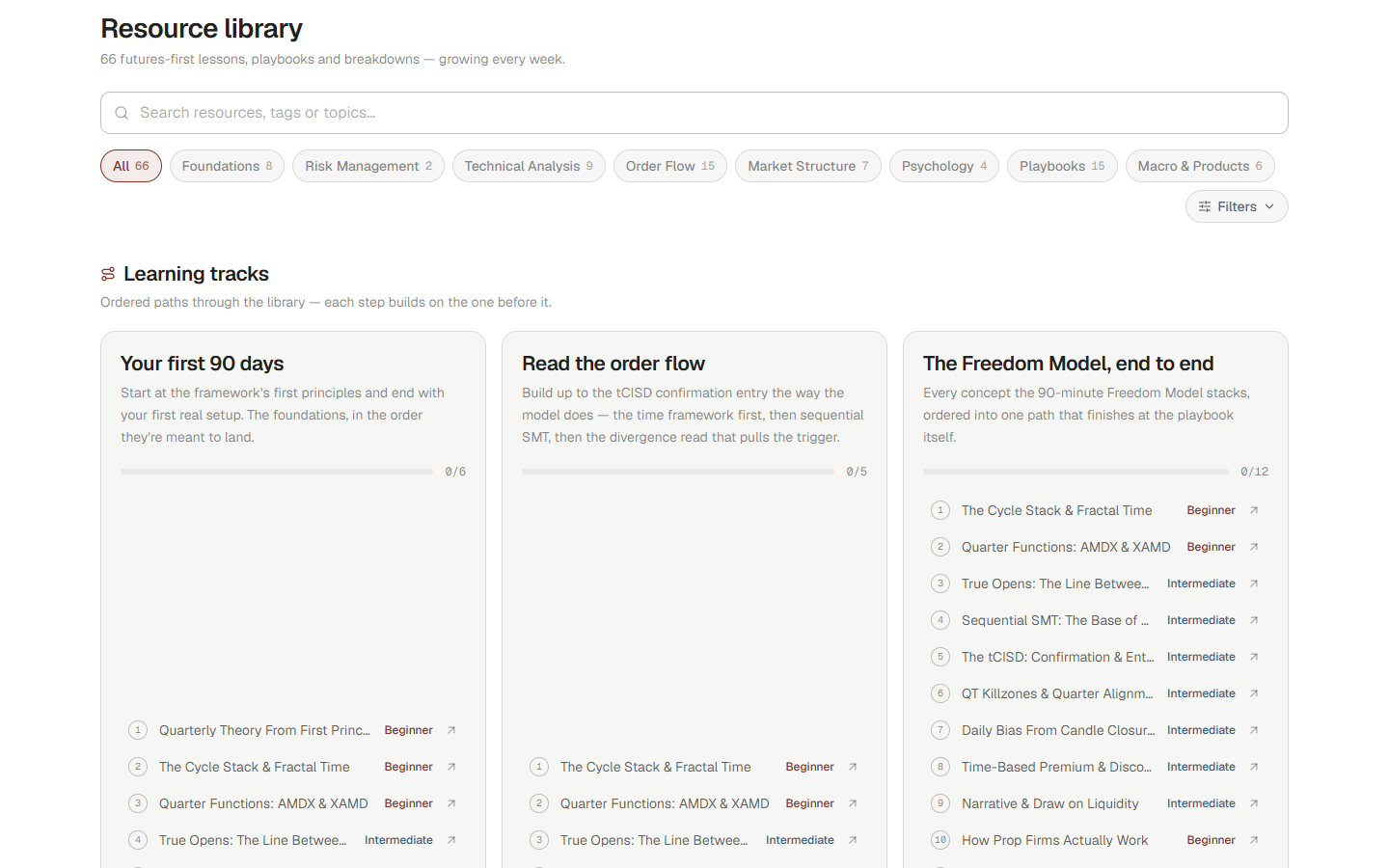Open arrow for Quarterly Theory From First Princ...
Viewport: 1389px width, 868px height.
tap(451, 730)
